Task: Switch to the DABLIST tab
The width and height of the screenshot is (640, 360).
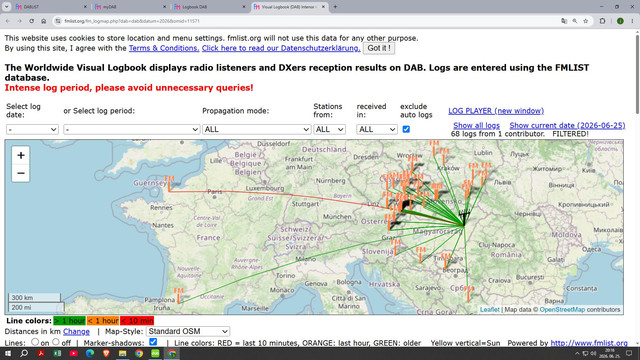Action: click(51, 7)
